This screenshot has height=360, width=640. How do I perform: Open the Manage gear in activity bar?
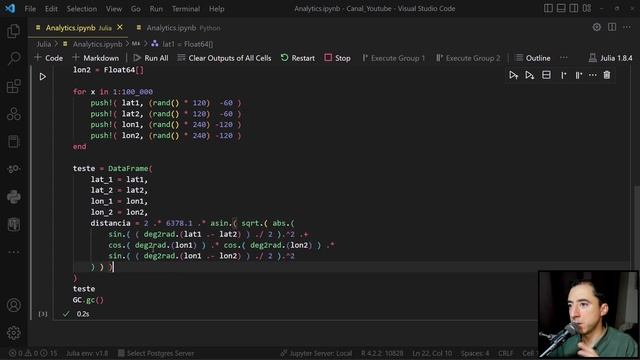point(13,333)
